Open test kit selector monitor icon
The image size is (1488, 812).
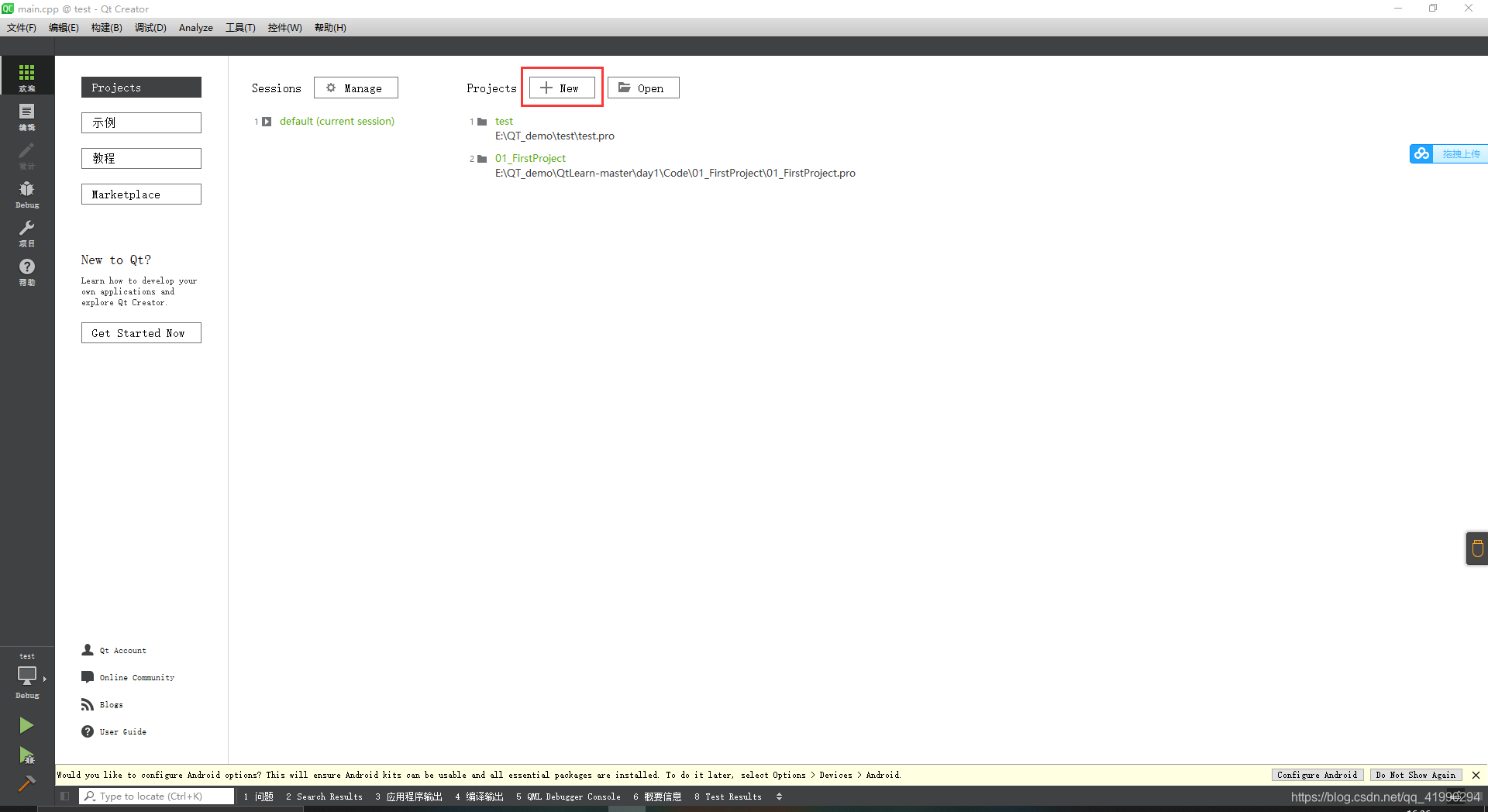(27, 676)
